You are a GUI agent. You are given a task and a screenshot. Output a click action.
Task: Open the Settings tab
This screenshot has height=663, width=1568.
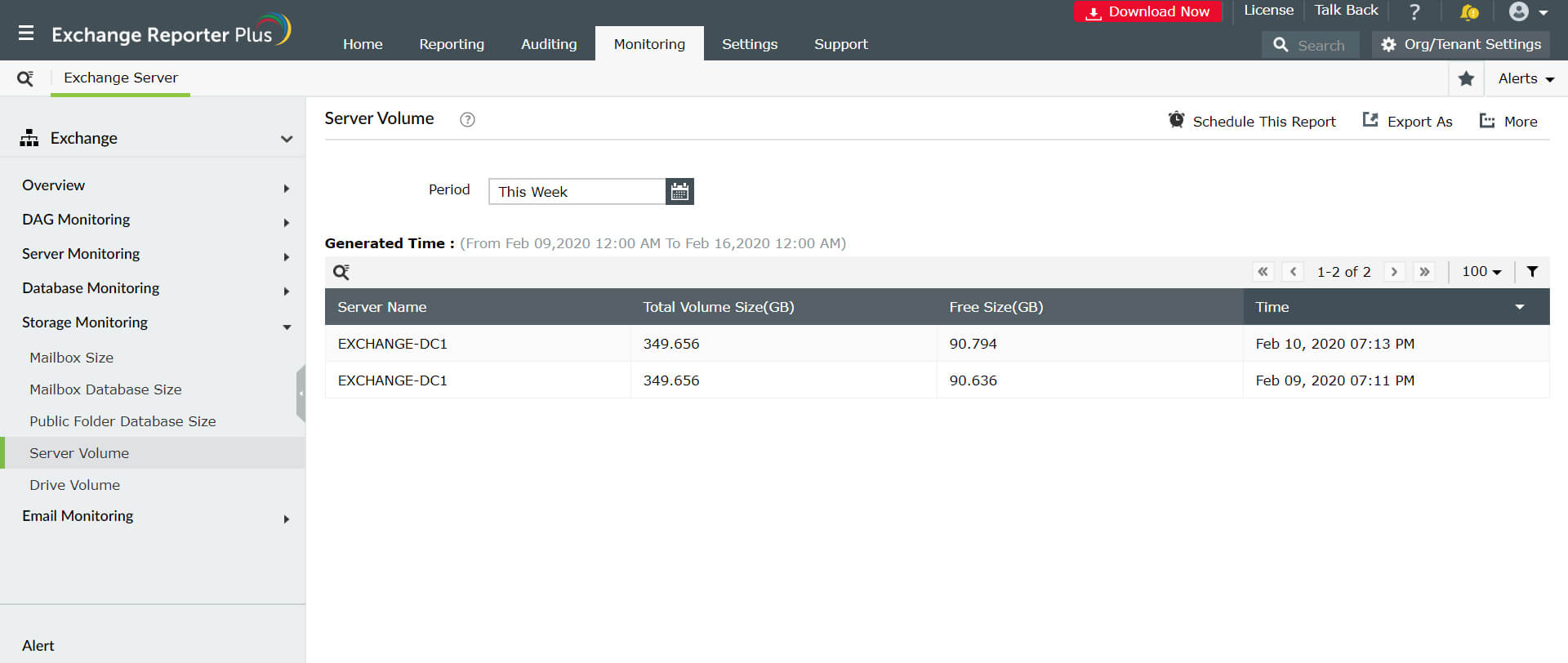pos(750,44)
